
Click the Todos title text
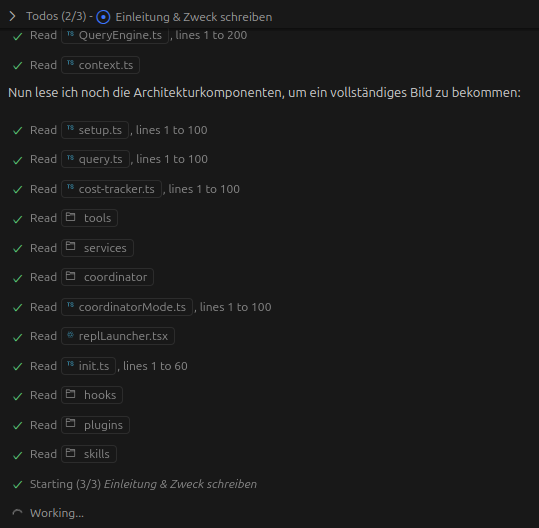click(x=56, y=16)
